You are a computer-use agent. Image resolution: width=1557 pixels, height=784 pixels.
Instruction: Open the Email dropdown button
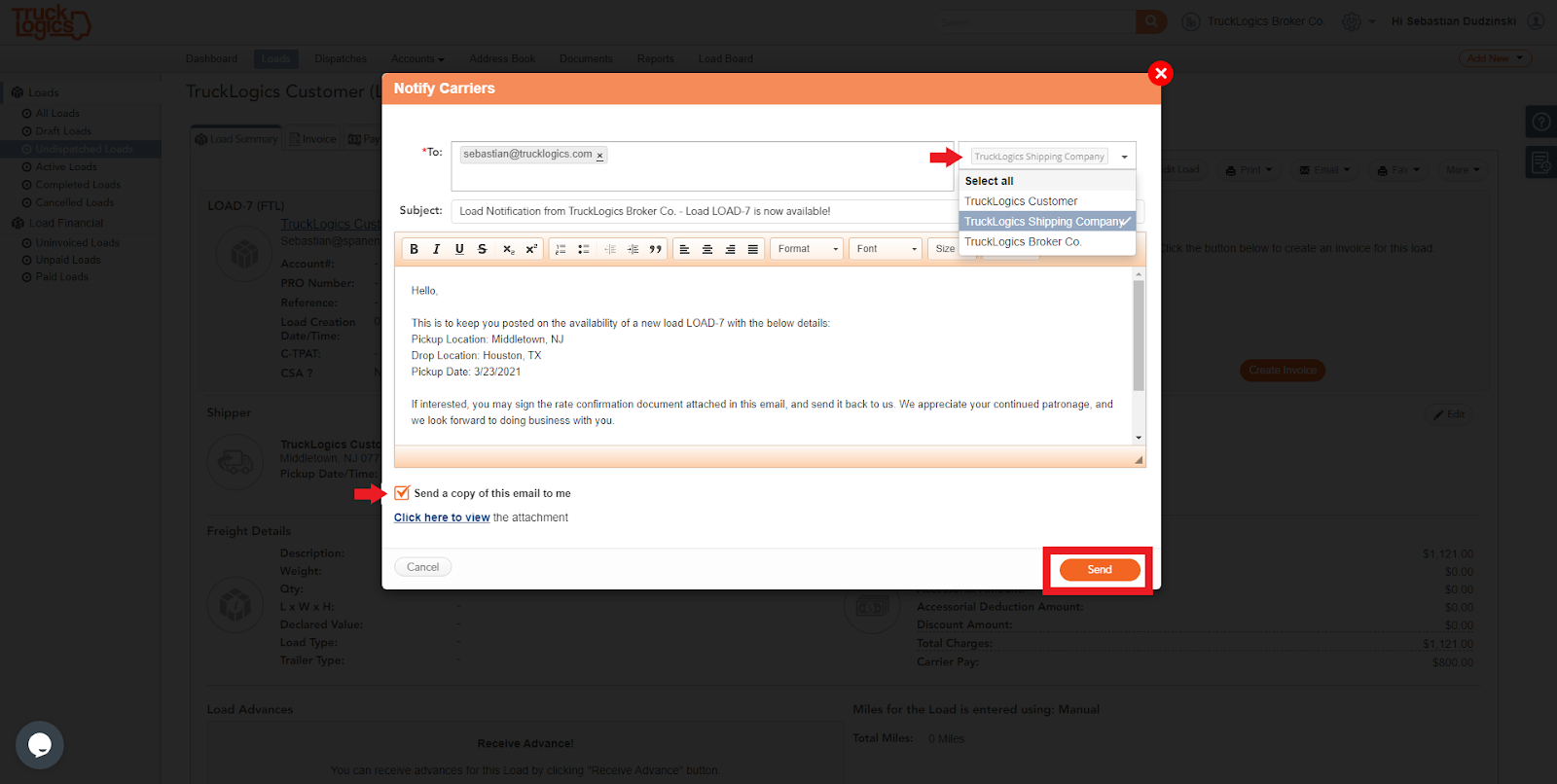click(1324, 170)
